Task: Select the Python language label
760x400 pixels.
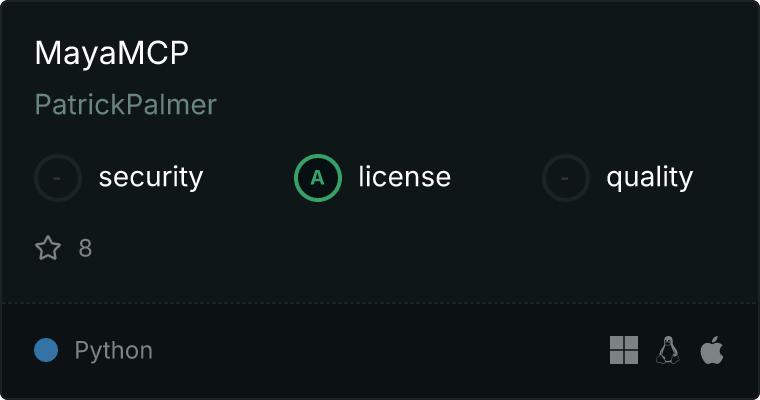Action: pos(113,351)
